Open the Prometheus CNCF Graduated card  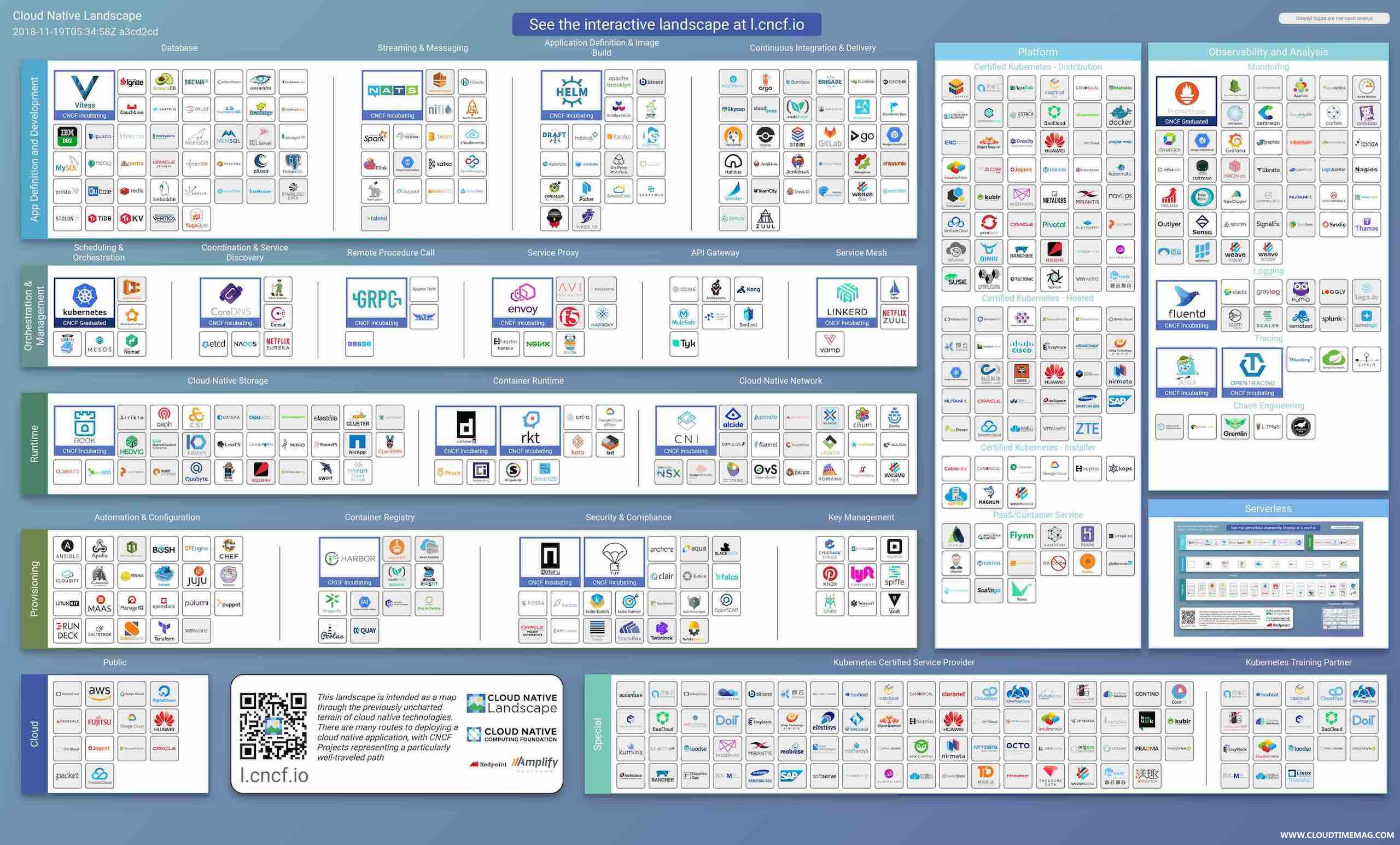click(1186, 101)
